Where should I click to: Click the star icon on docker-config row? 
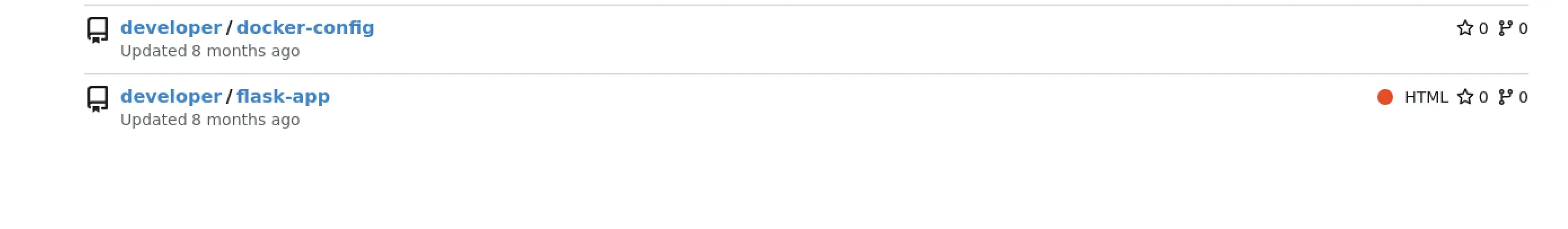[1465, 28]
